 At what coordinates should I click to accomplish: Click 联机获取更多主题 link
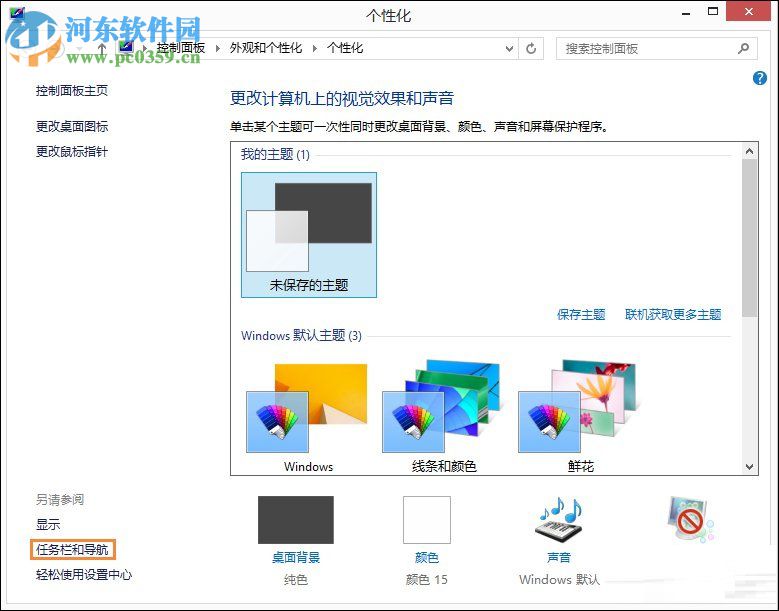[x=673, y=314]
